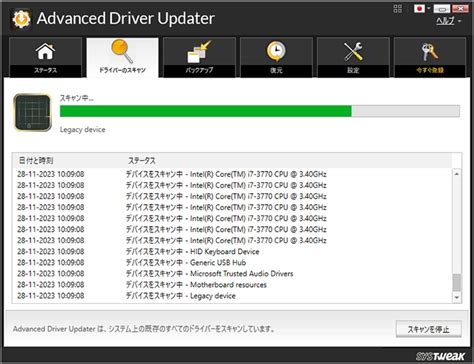Select the HID Keyboard Device log row
Viewport: 474px width, 364px height.
(x=233, y=252)
